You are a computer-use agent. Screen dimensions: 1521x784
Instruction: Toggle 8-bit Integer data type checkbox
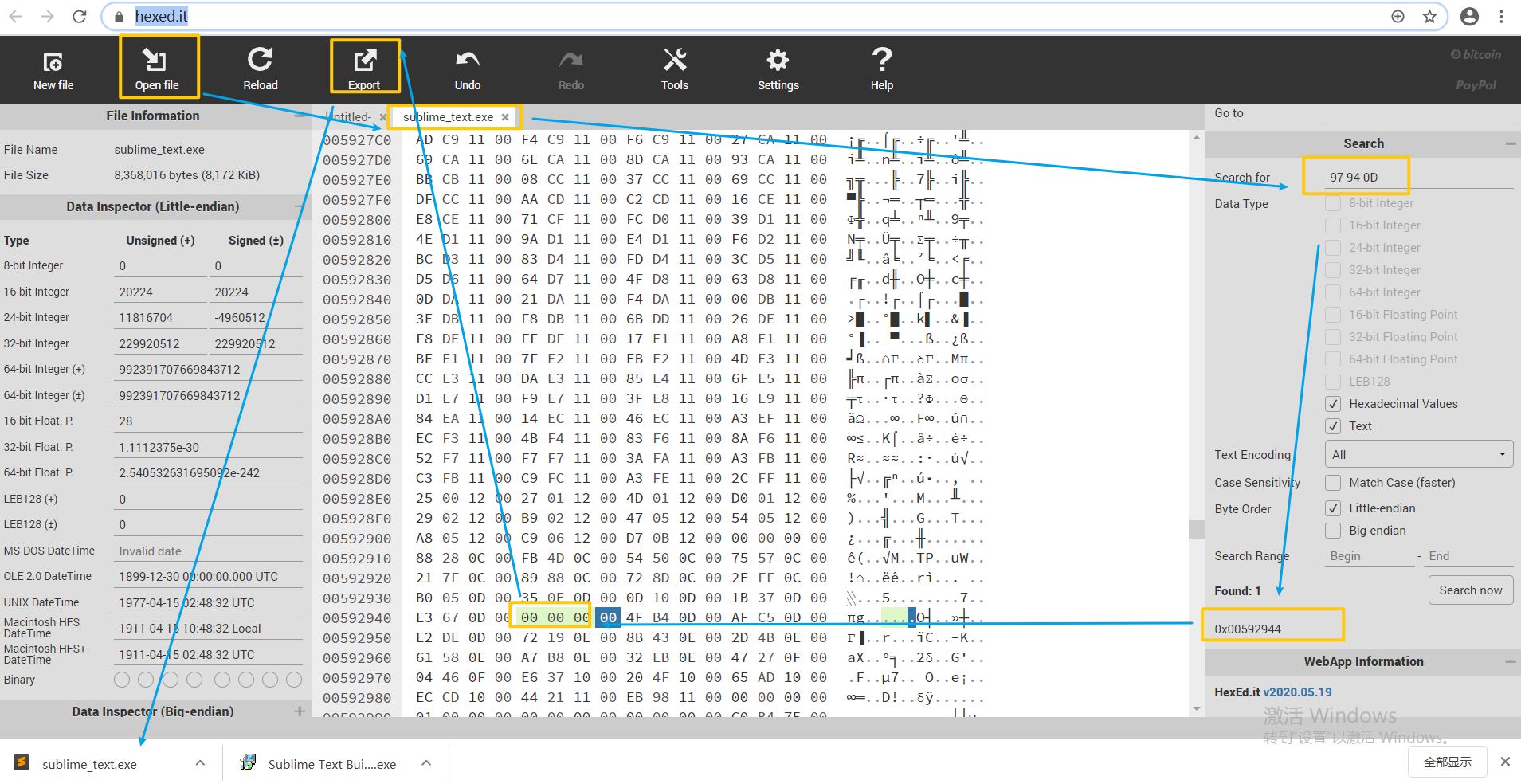[x=1333, y=203]
